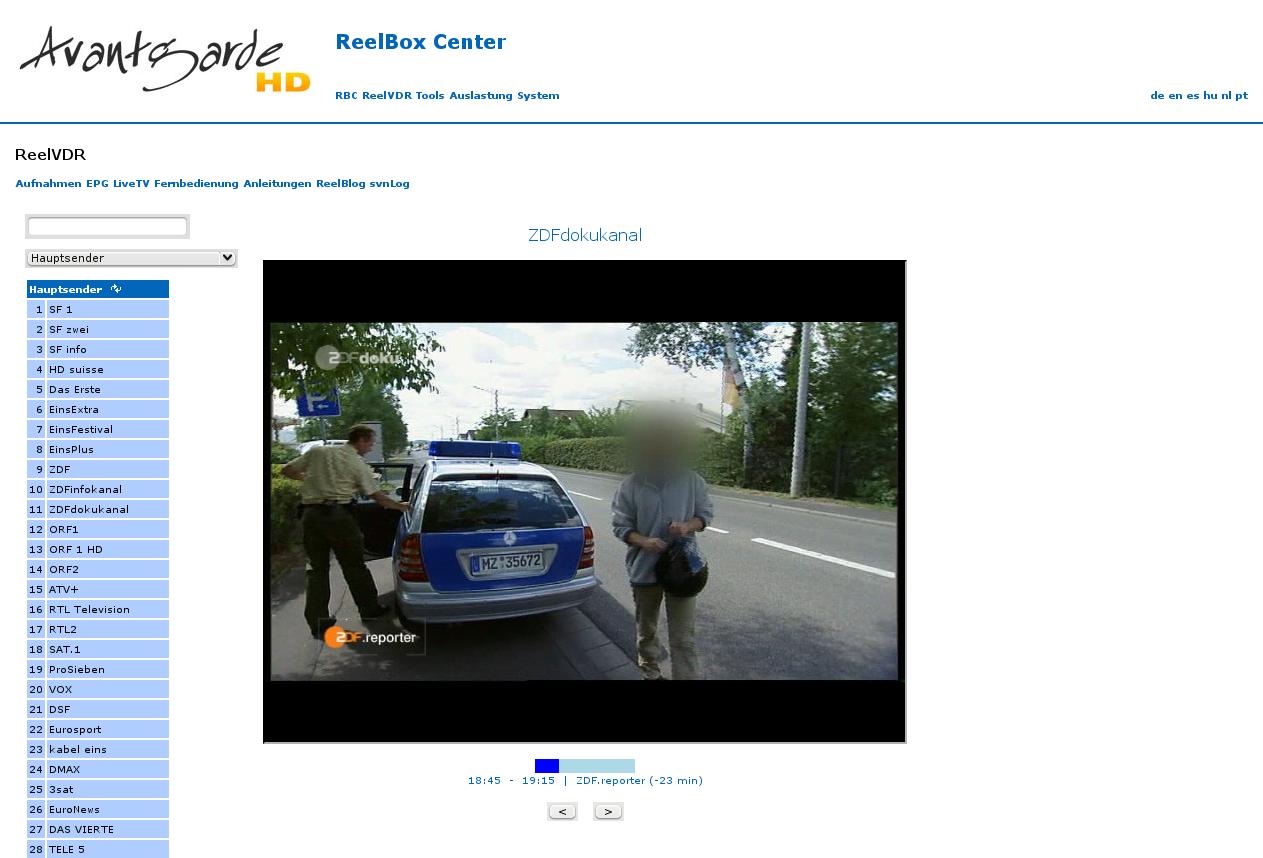Open the ReelBlog submenu link

pos(341,184)
